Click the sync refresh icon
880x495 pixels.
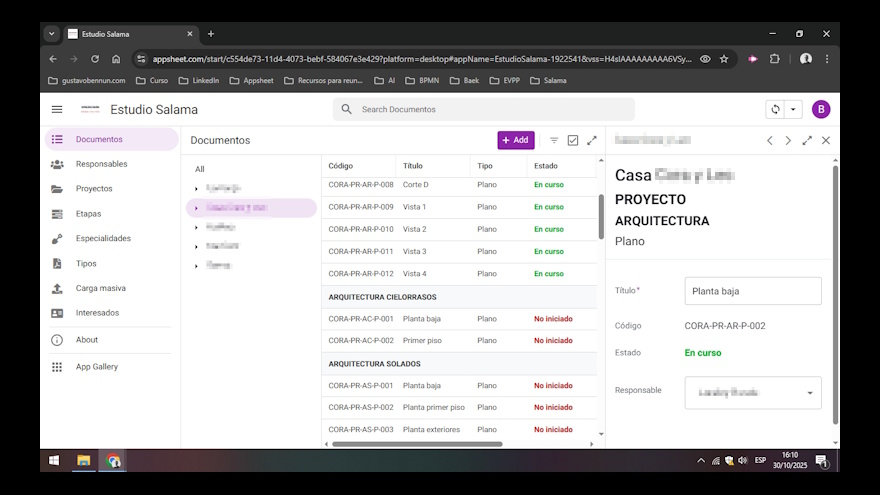pos(774,109)
